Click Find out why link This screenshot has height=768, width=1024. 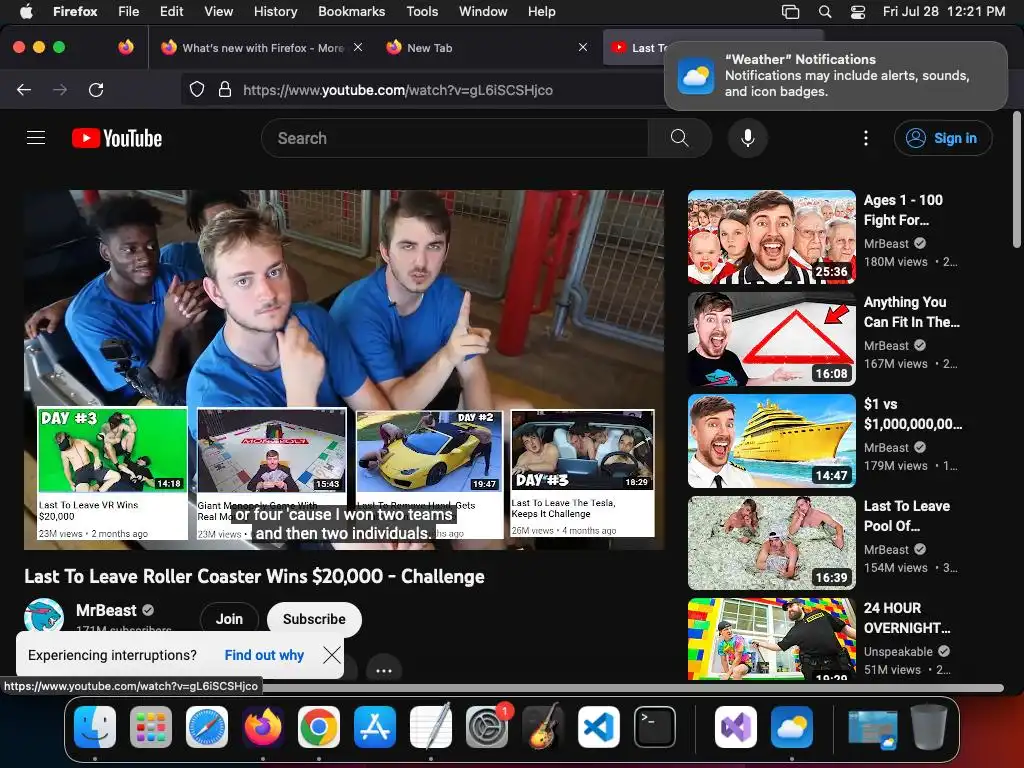264,655
